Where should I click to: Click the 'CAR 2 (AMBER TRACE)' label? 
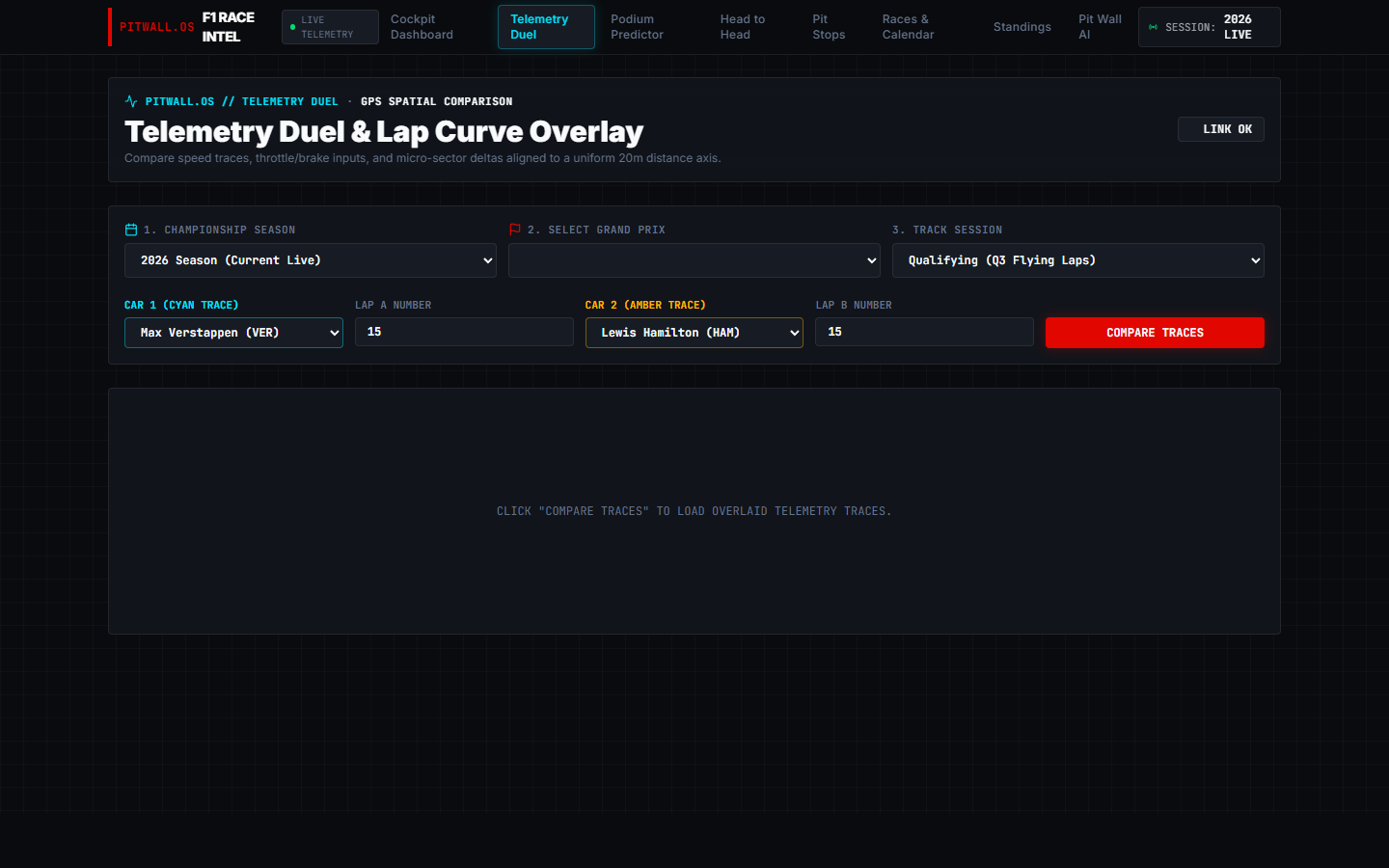click(x=645, y=305)
